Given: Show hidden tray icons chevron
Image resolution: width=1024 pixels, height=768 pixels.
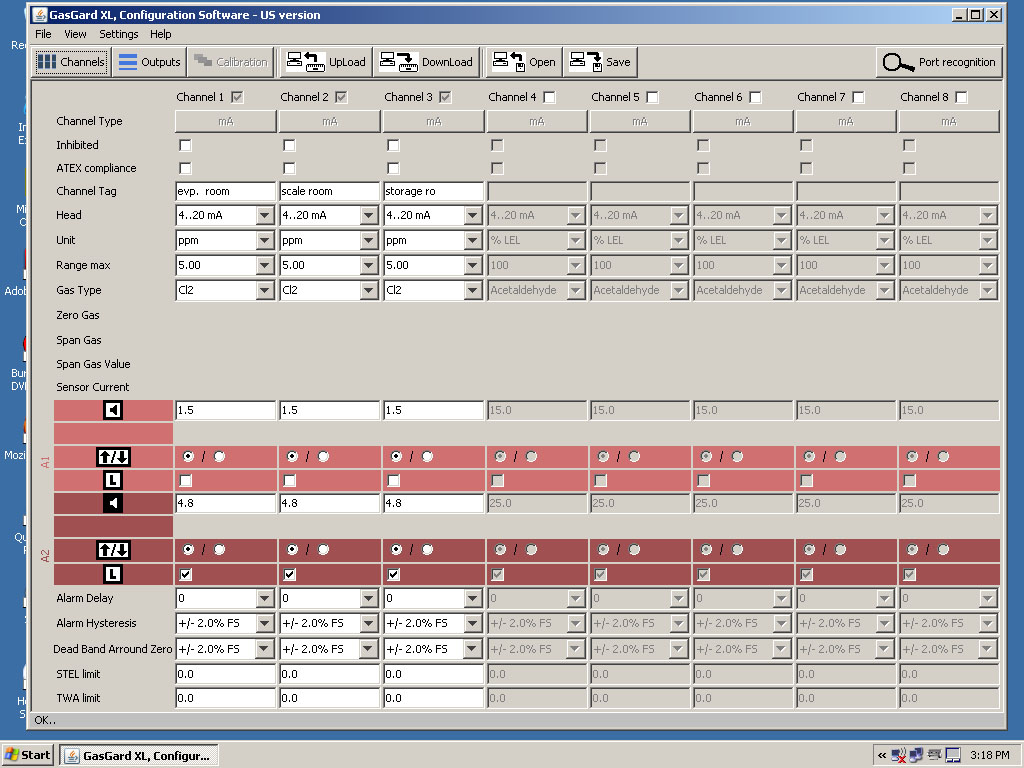Looking at the screenshot, I should pos(882,756).
